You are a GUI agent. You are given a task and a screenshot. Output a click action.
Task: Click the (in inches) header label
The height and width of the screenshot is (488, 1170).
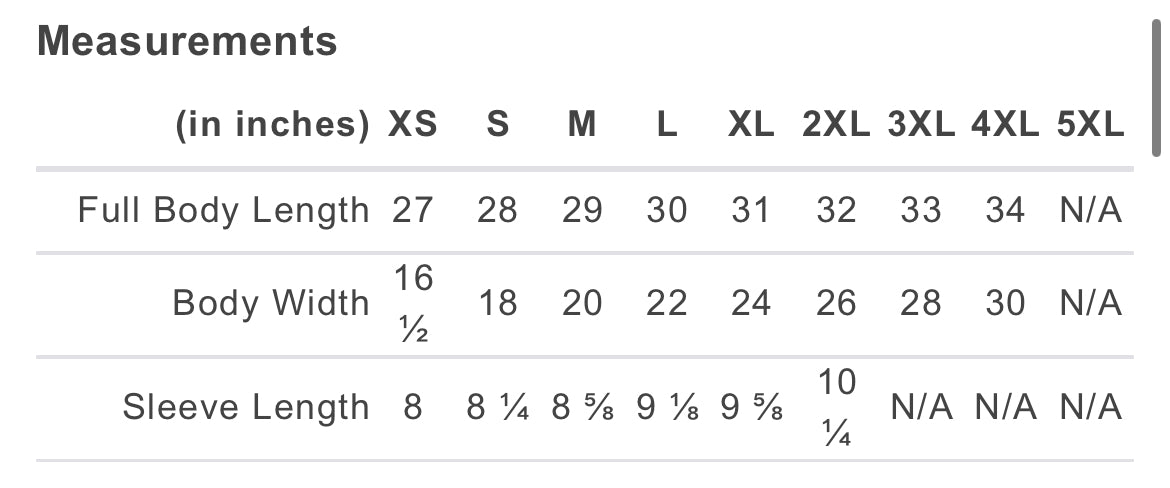[x=272, y=125]
